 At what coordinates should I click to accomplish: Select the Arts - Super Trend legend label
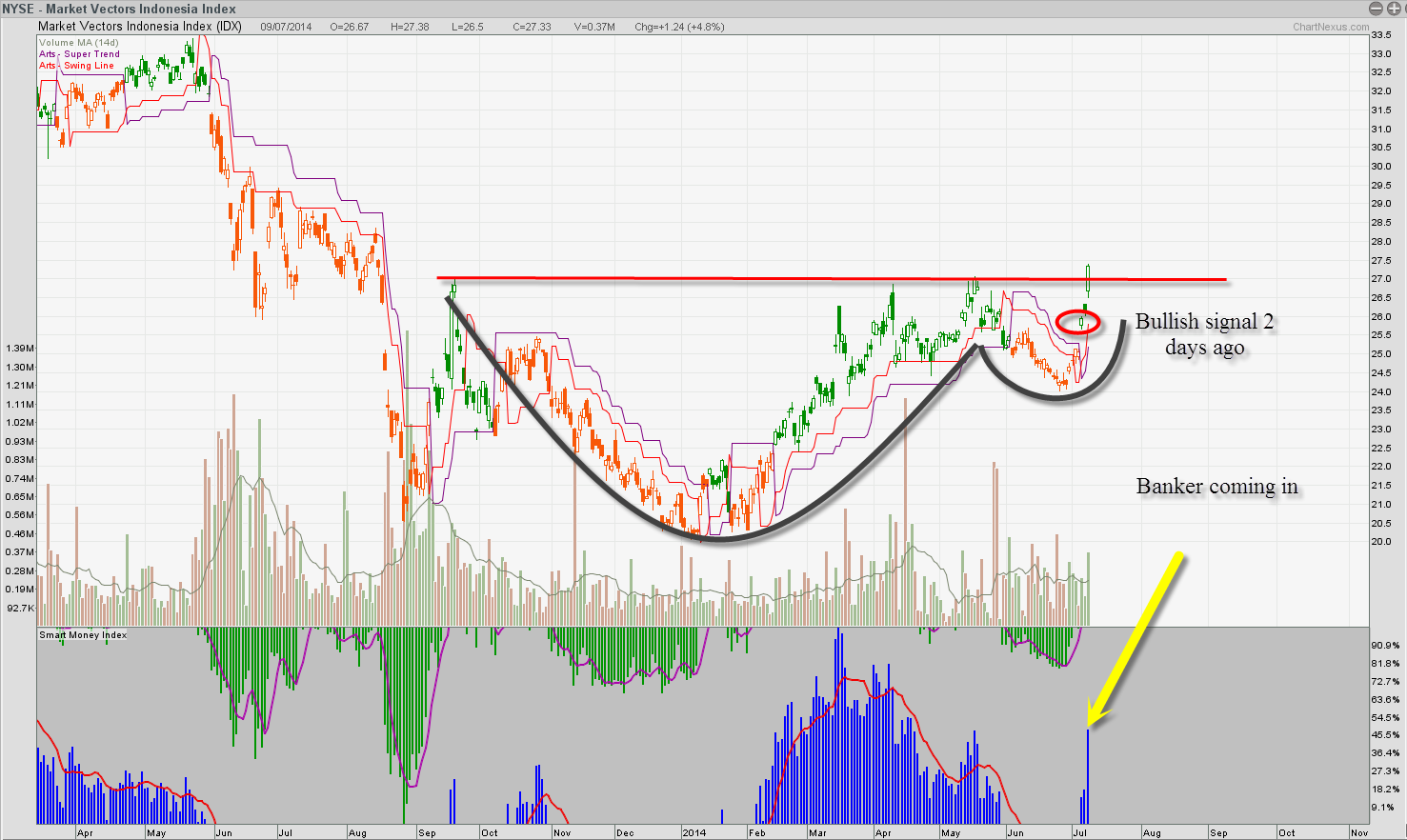pos(80,54)
